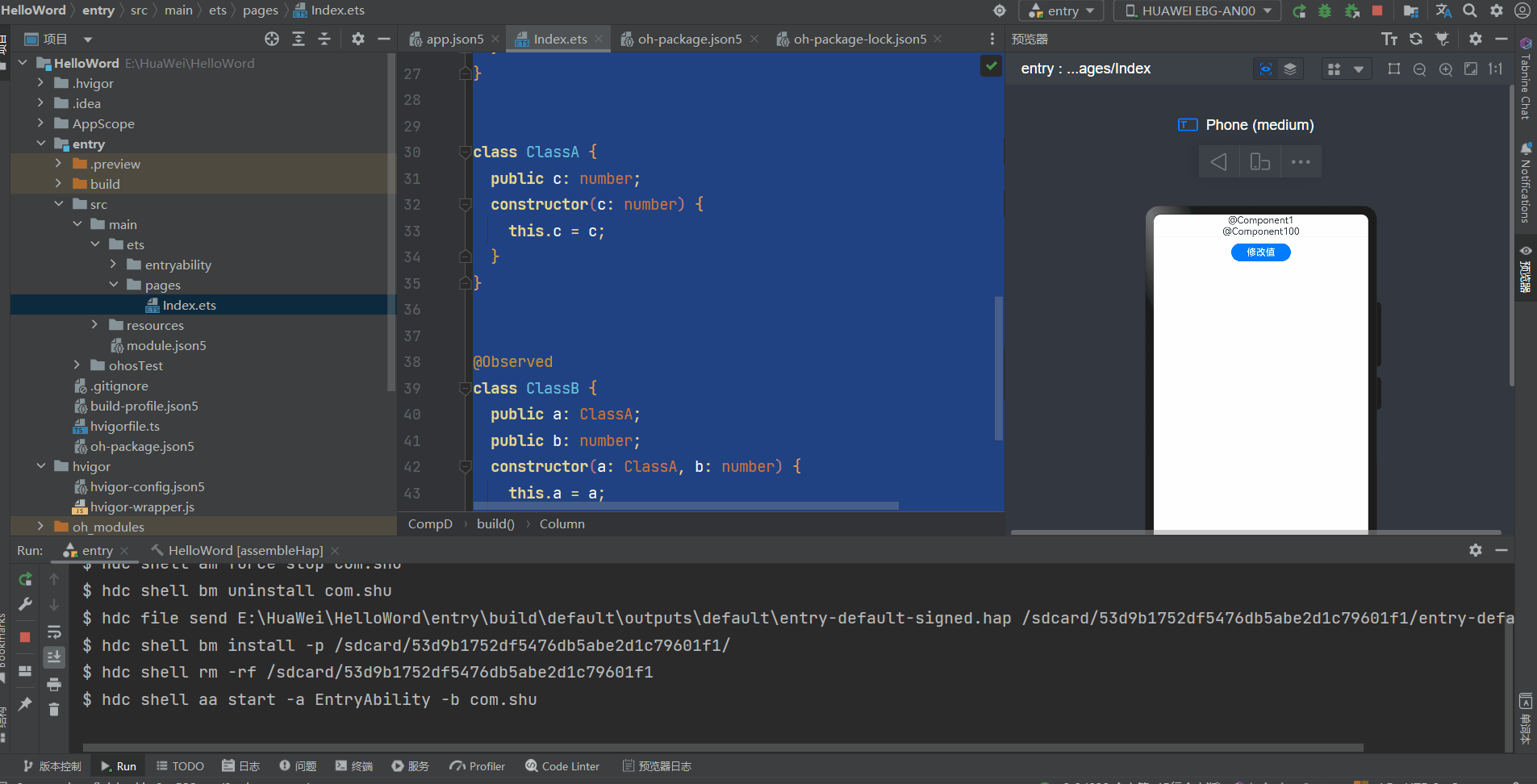Click the Run entry green arrow icon
1537x784 pixels.
(x=1299, y=10)
